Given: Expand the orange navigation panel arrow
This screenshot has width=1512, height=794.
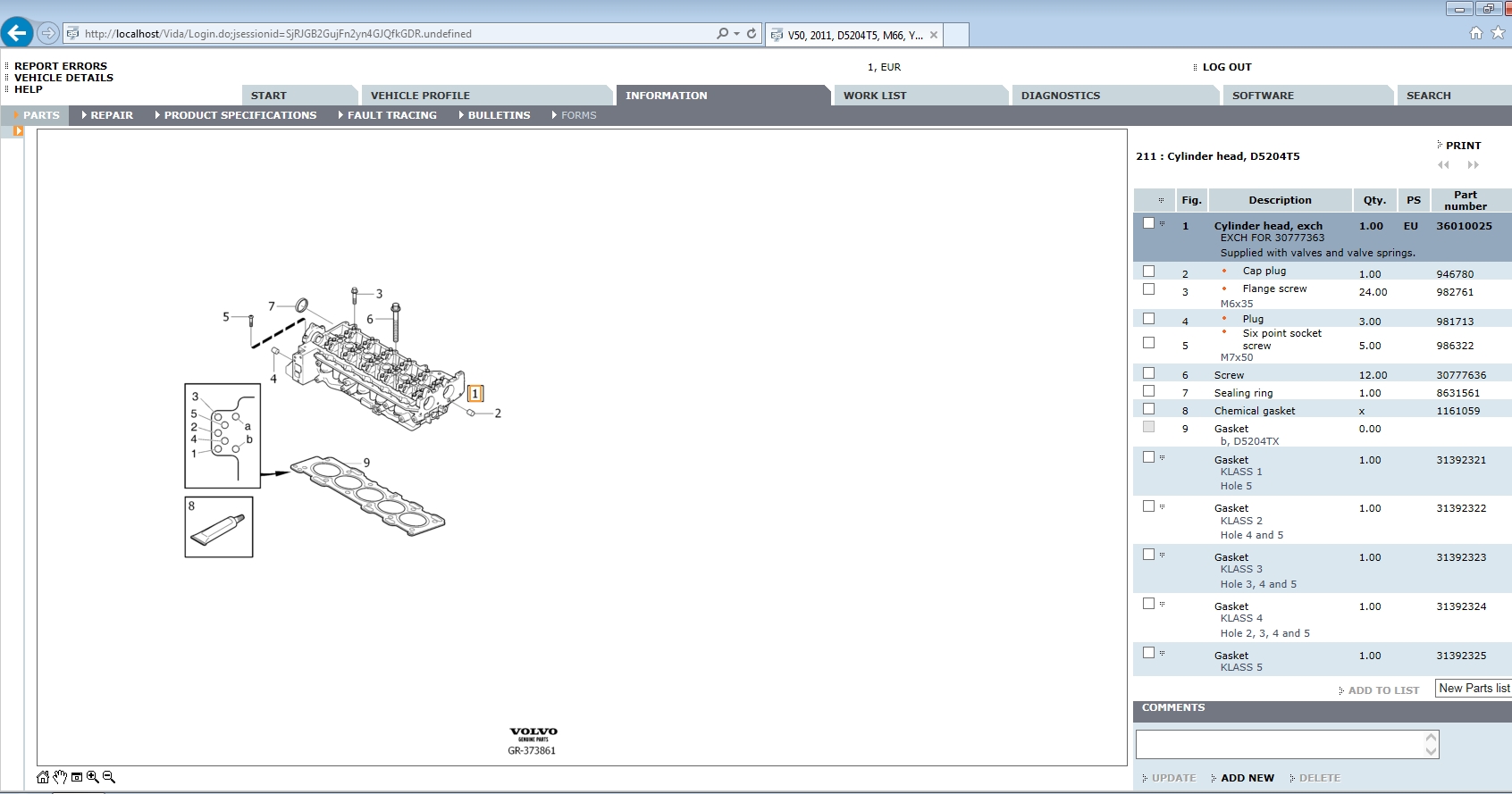Looking at the screenshot, I should click(18, 131).
